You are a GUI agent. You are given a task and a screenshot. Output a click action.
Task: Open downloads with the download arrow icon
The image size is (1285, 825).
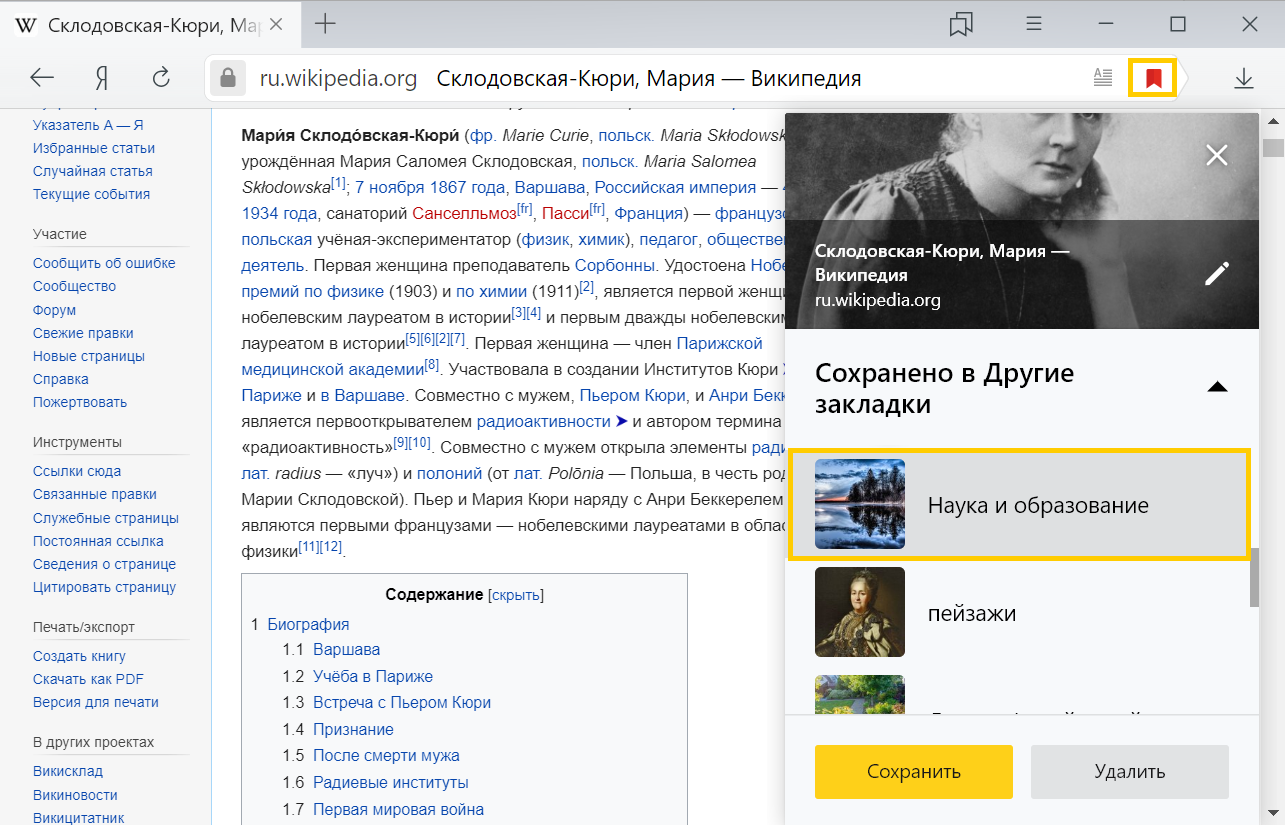click(1243, 78)
